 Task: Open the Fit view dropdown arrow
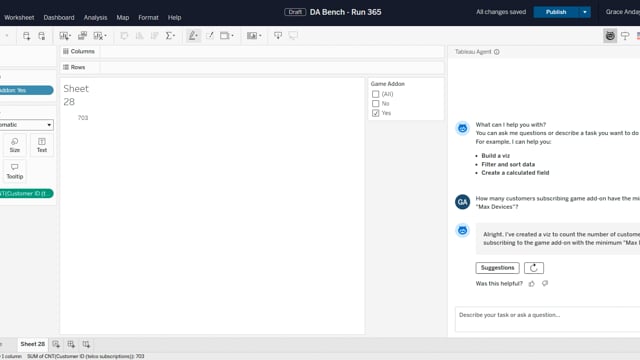tap(232, 36)
